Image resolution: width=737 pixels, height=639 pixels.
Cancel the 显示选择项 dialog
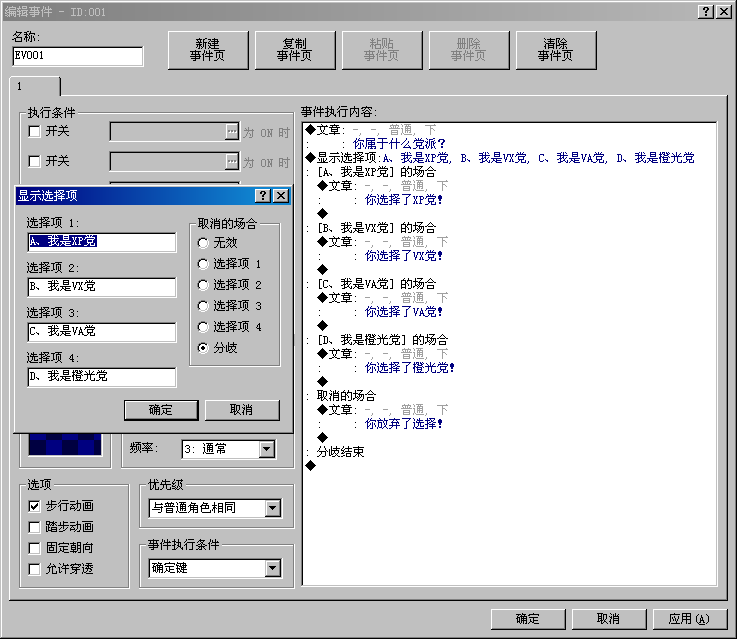(x=242, y=410)
